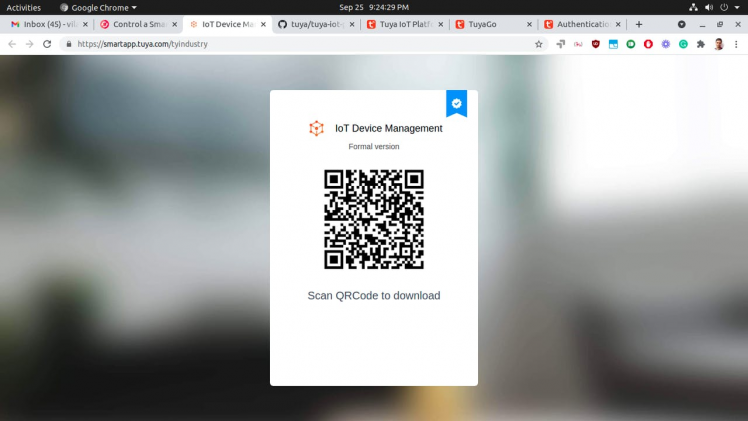Close the IoT Device Management tab
Viewport: 748px width, 421px height.
pyautogui.click(x=263, y=24)
